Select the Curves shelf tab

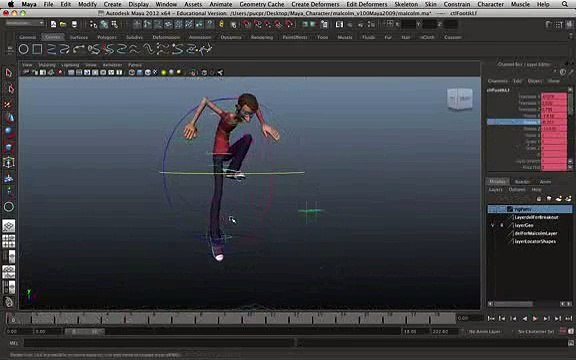[x=53, y=37]
